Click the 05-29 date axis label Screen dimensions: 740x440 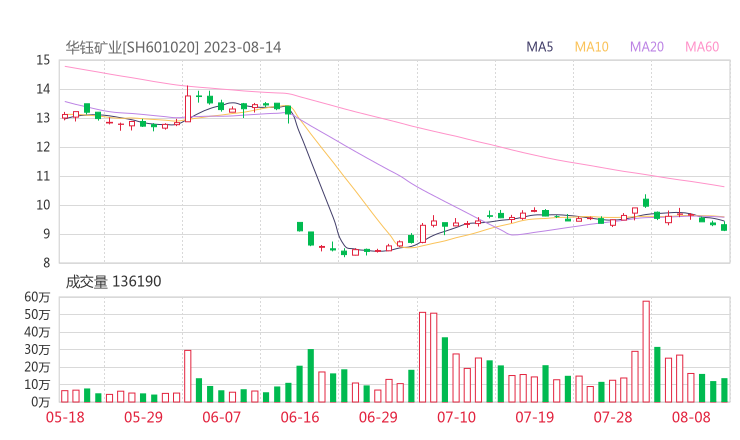[x=143, y=417]
